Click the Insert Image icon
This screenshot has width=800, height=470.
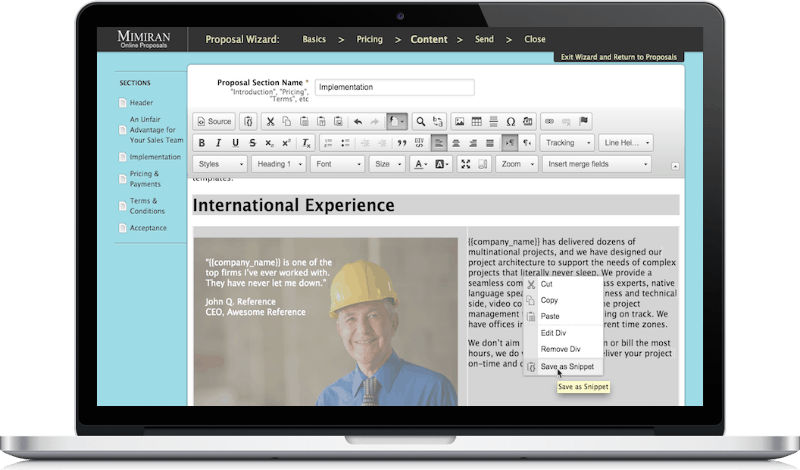click(x=460, y=121)
